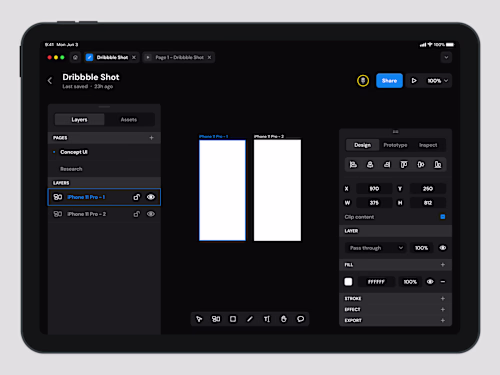Switch to the Prototype tab
The width and height of the screenshot is (500, 375).
tap(395, 145)
